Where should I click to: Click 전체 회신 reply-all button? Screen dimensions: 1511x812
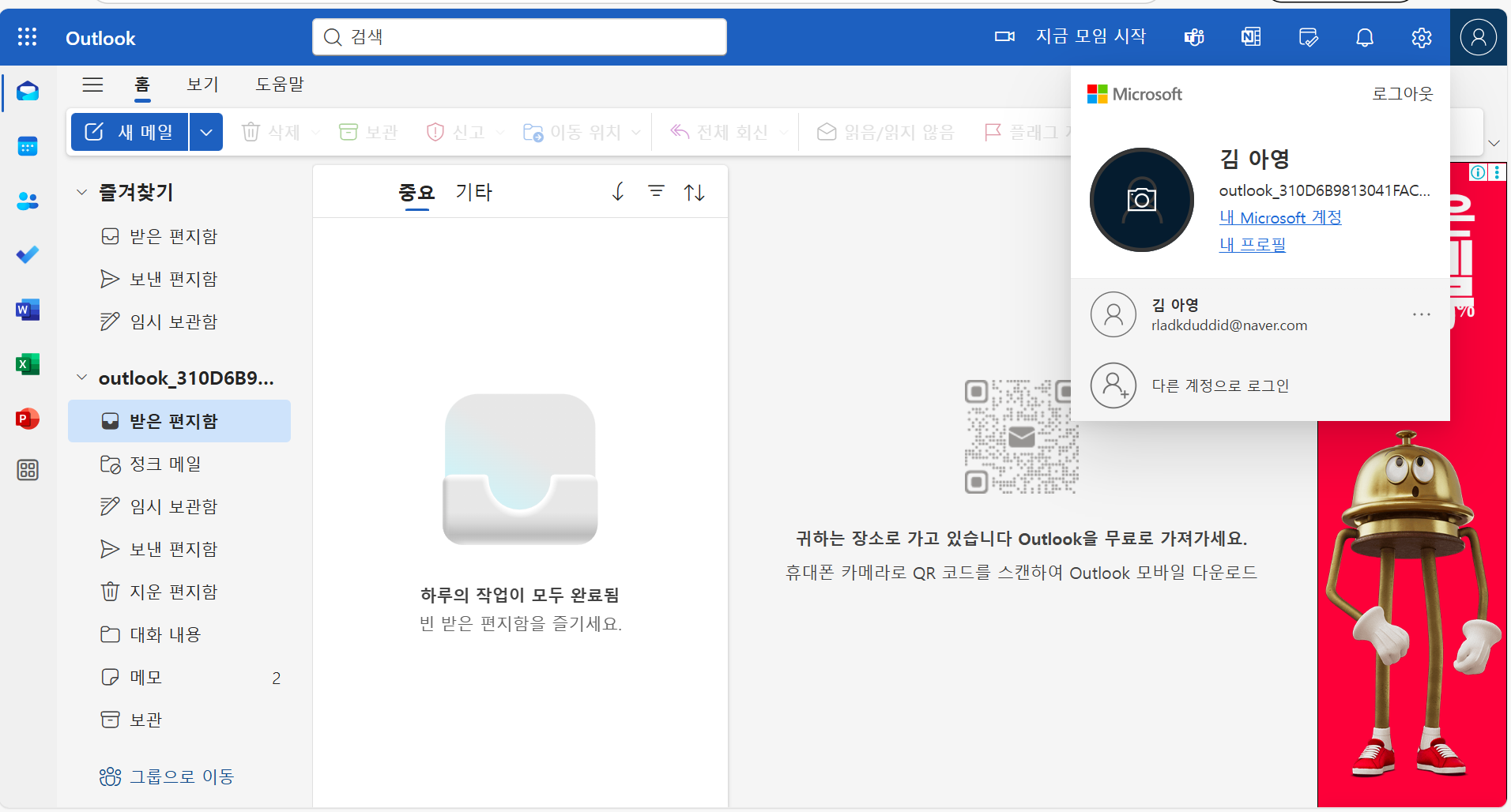click(719, 132)
